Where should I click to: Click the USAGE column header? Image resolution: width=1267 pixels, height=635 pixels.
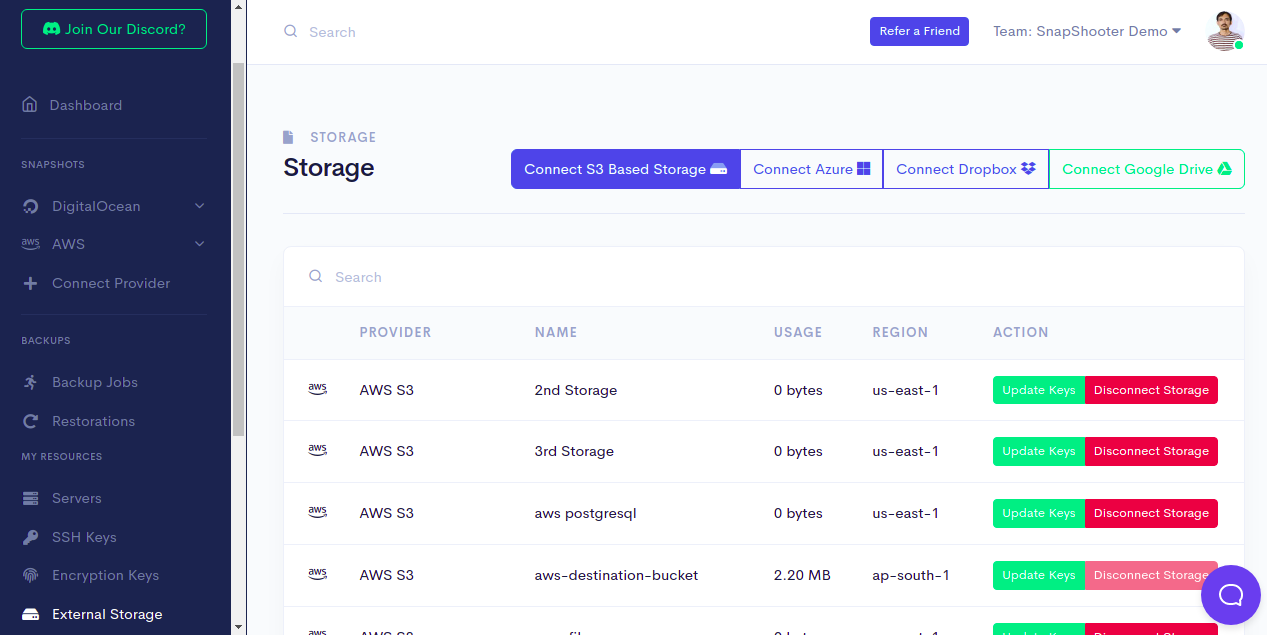point(798,332)
